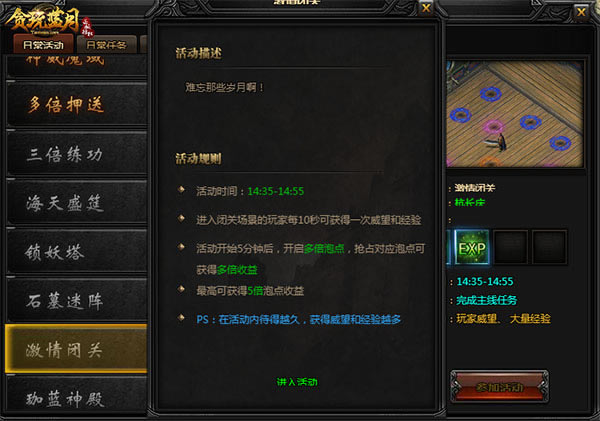The height and width of the screenshot is (421, 600).
Task: Click the green 进入活动 link
Action: (297, 382)
